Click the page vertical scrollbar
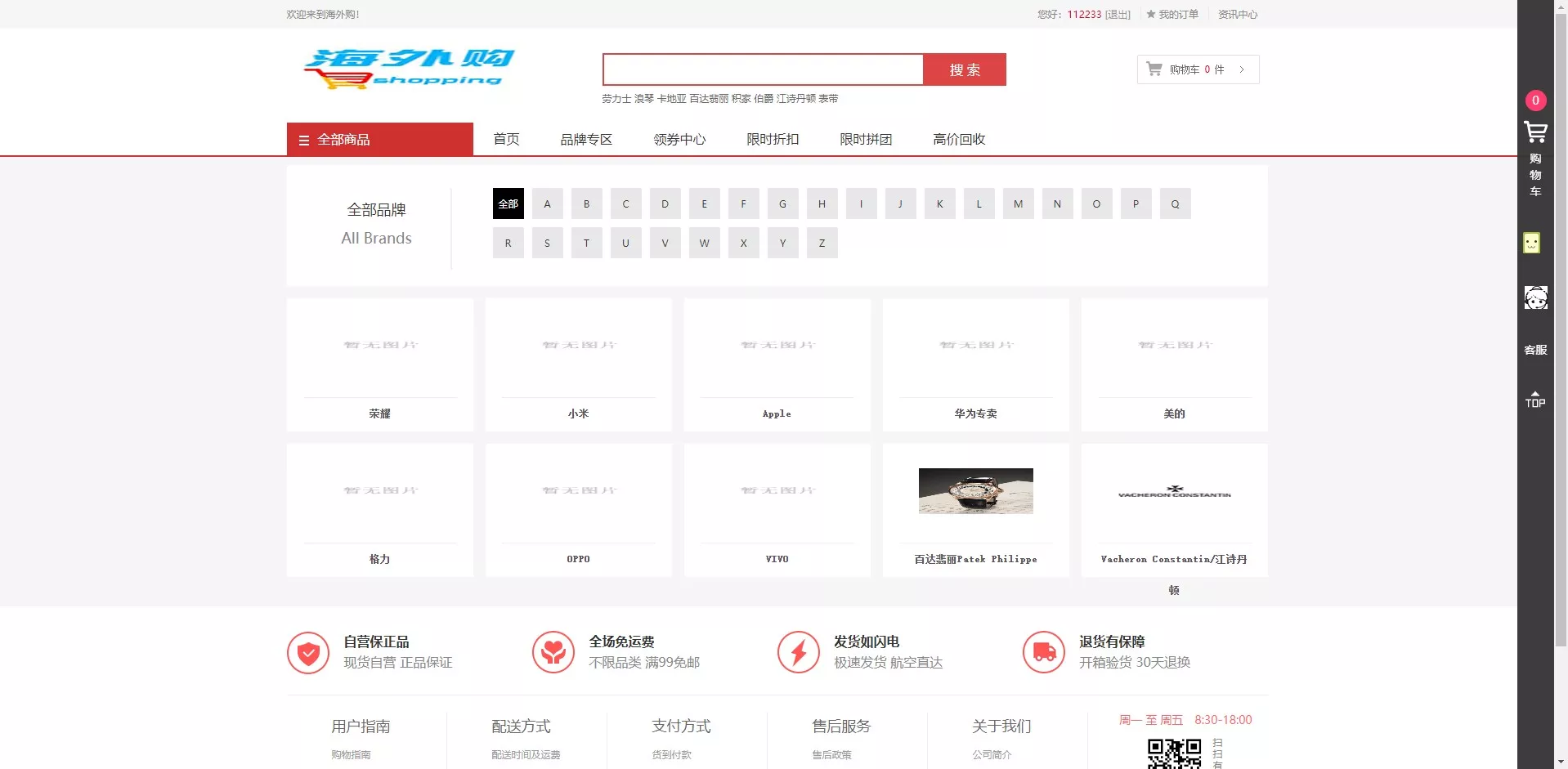1568x769 pixels. coord(1561,327)
